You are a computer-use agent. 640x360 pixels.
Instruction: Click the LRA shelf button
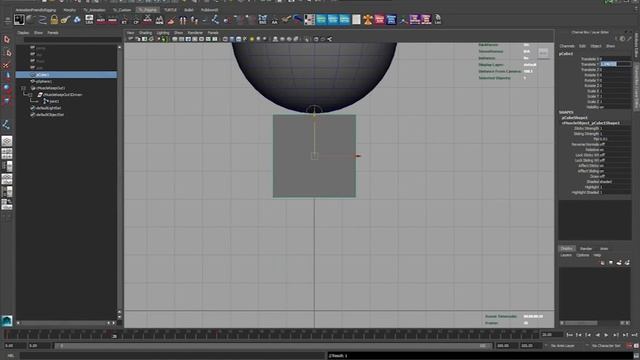(x=89, y=19)
